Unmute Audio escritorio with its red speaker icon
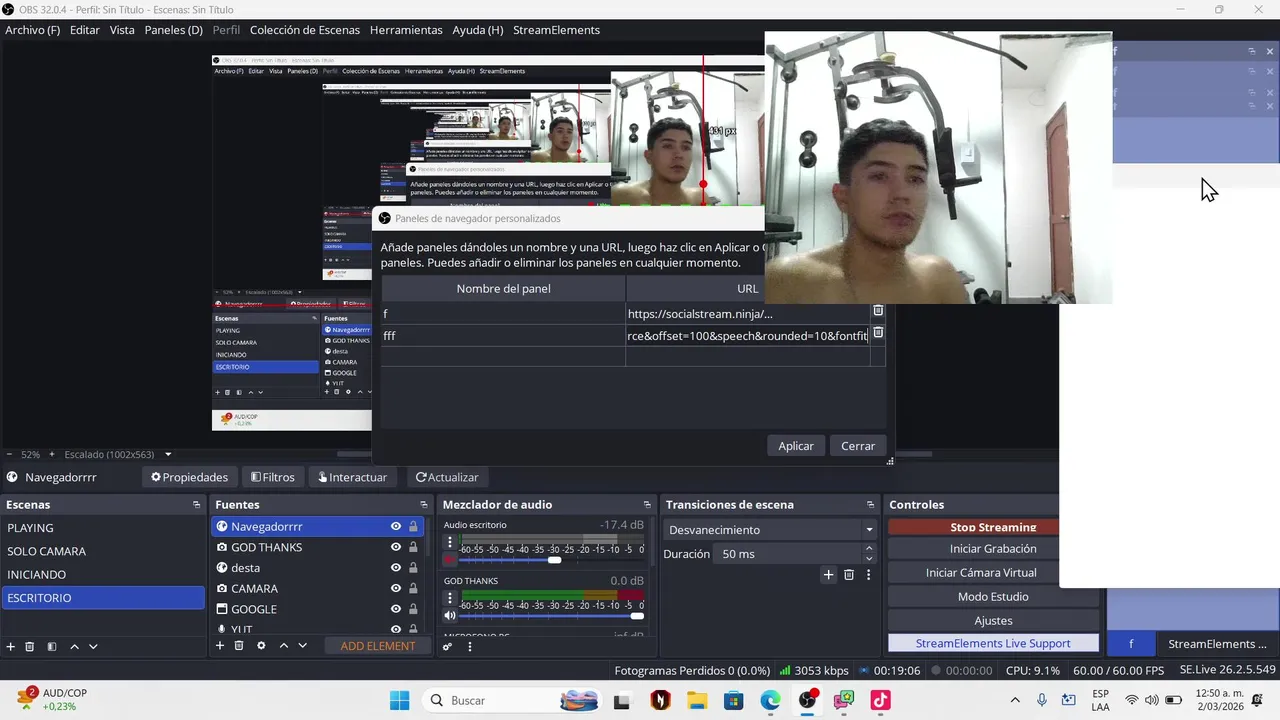The image size is (1280, 720). tap(450, 560)
